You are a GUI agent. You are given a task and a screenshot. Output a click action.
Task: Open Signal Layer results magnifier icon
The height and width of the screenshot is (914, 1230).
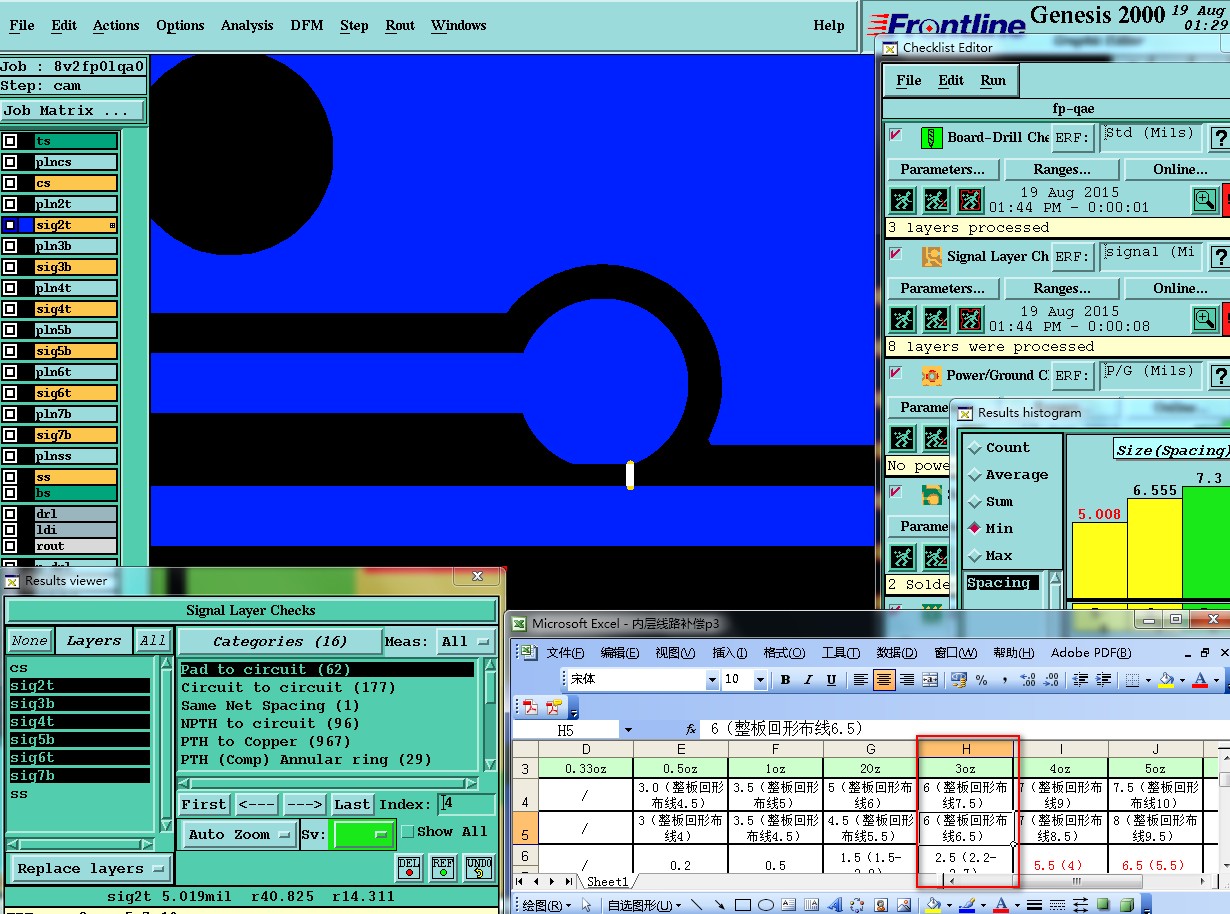[1206, 319]
